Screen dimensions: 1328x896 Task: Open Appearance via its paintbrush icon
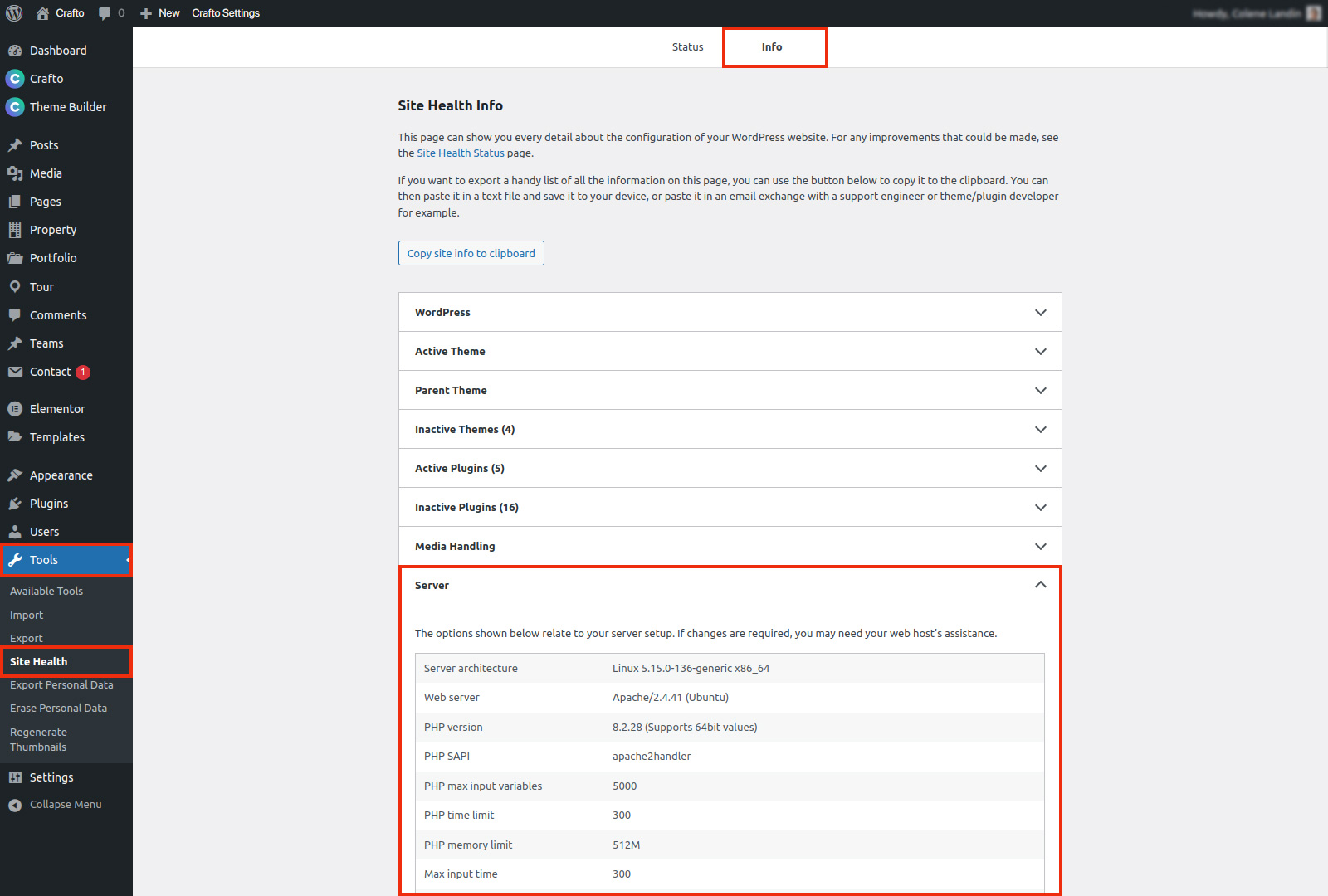coord(16,475)
